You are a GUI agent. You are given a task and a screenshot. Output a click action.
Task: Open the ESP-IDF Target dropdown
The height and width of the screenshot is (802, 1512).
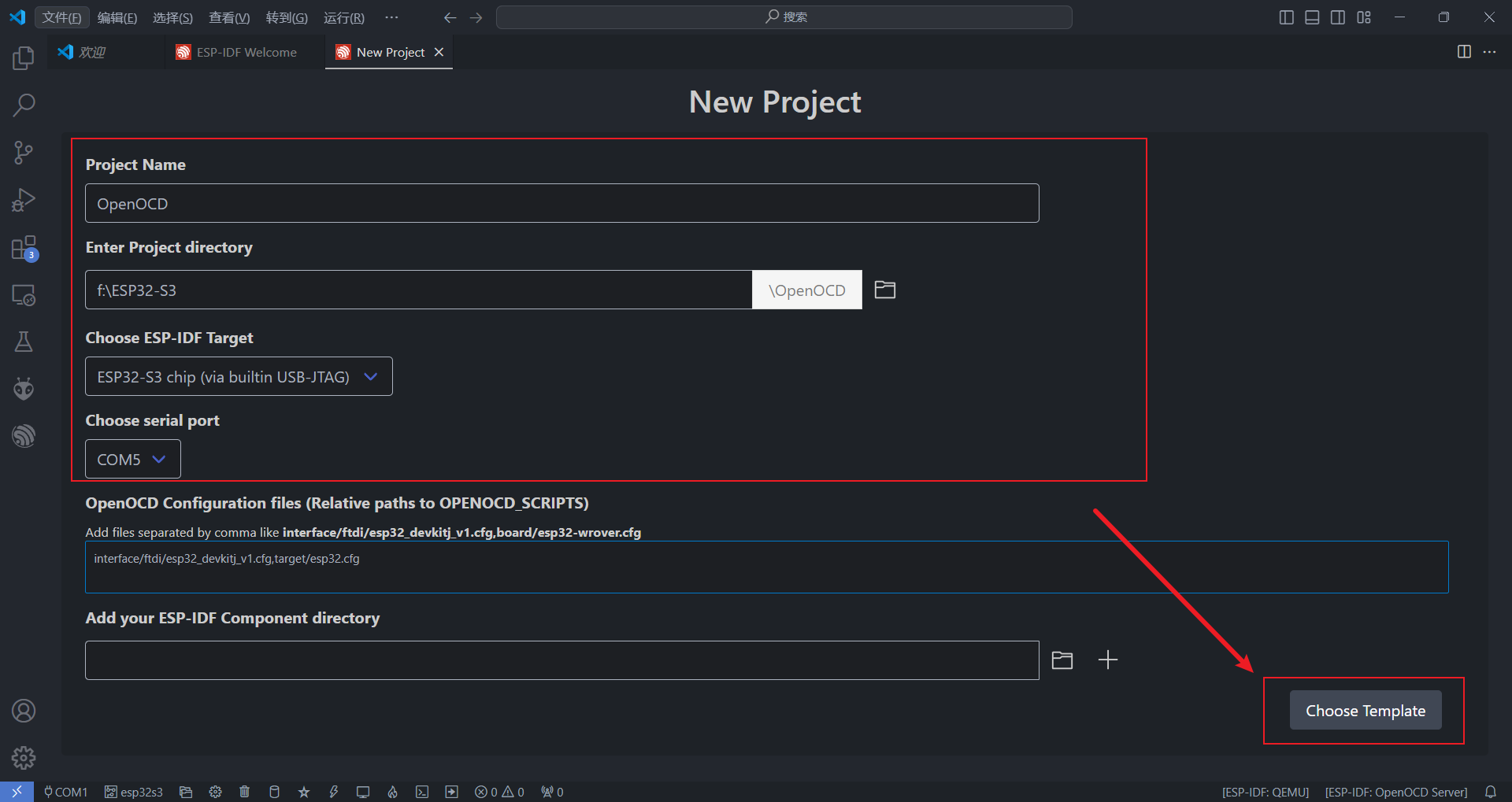(239, 376)
